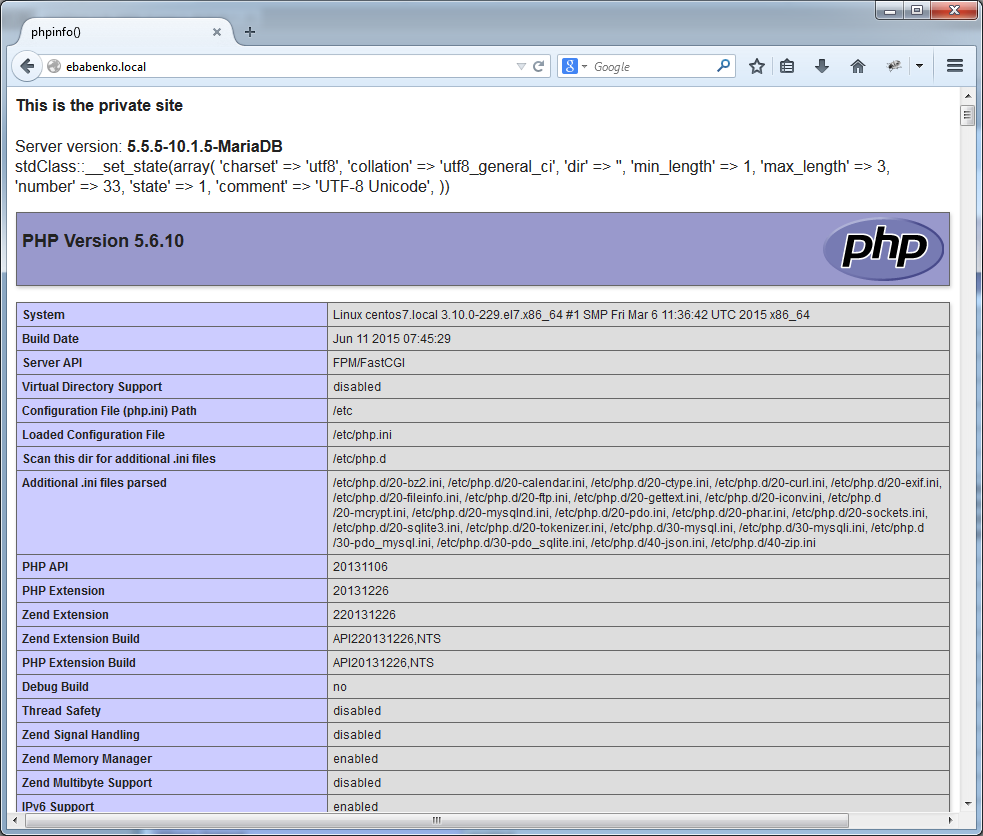This screenshot has height=836, width=983.
Task: Go to the home page icon
Action: (858, 66)
